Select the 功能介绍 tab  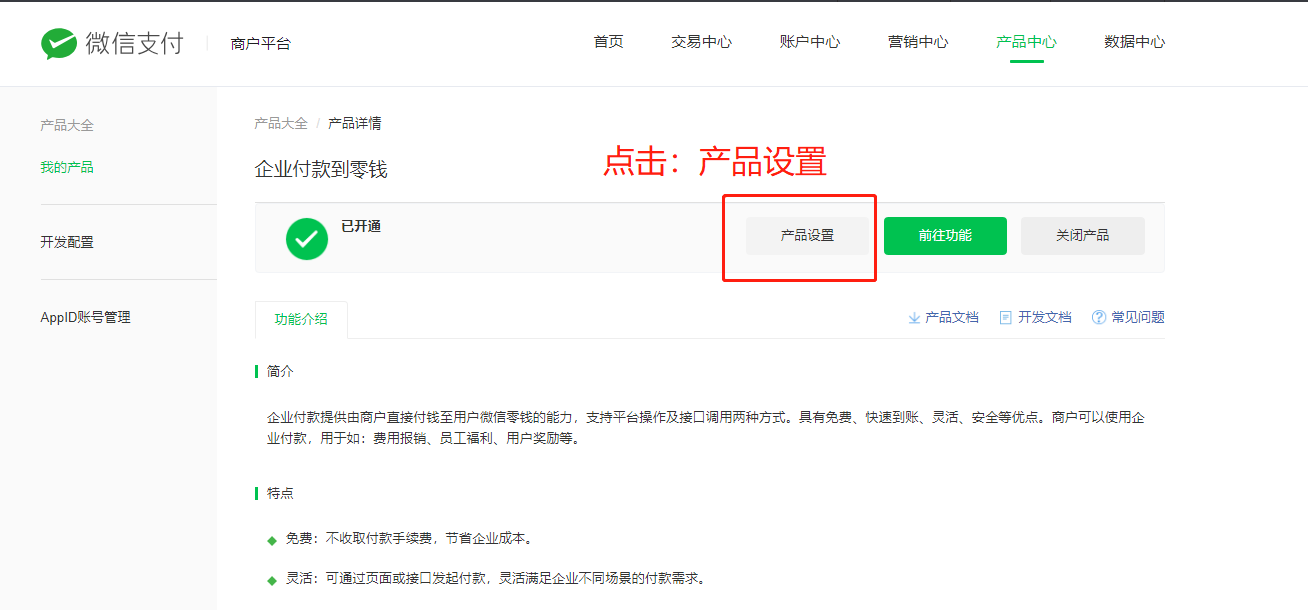[301, 320]
